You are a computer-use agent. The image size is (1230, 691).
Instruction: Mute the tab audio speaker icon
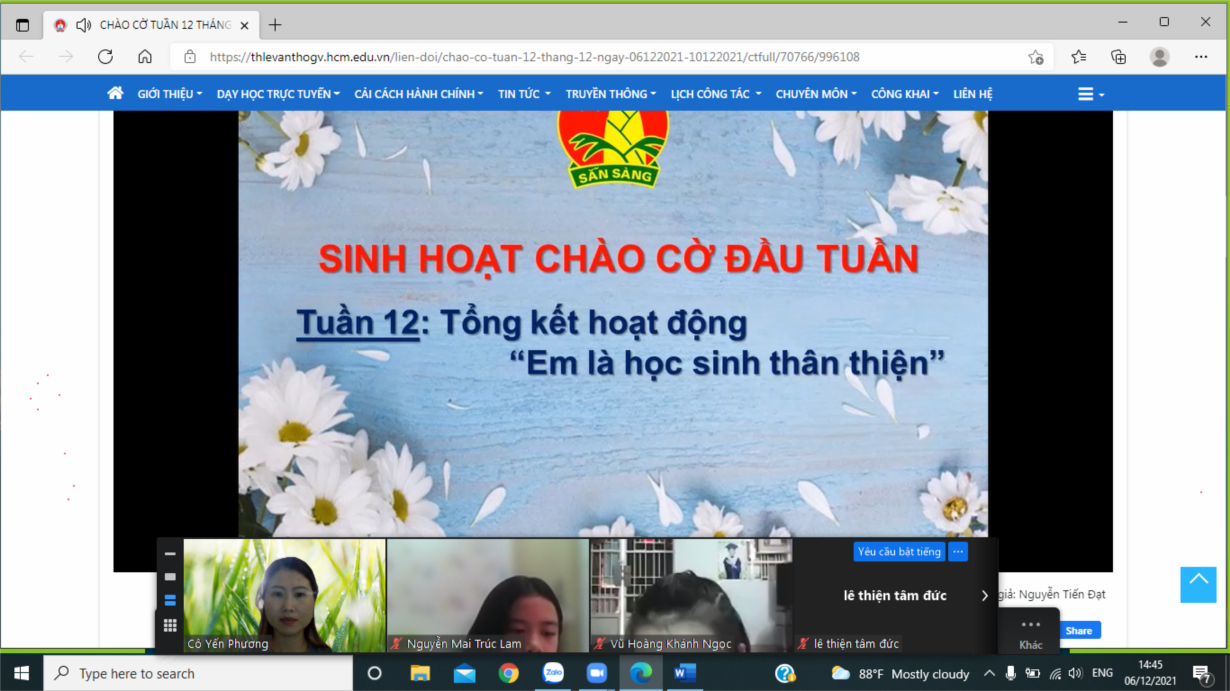pyautogui.click(x=84, y=25)
